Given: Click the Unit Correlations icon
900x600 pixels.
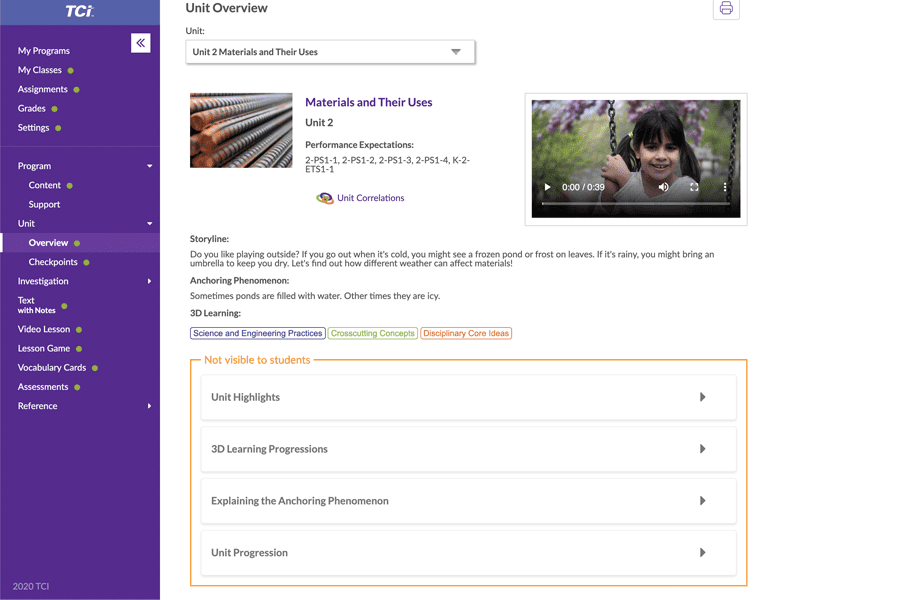Looking at the screenshot, I should tap(325, 198).
